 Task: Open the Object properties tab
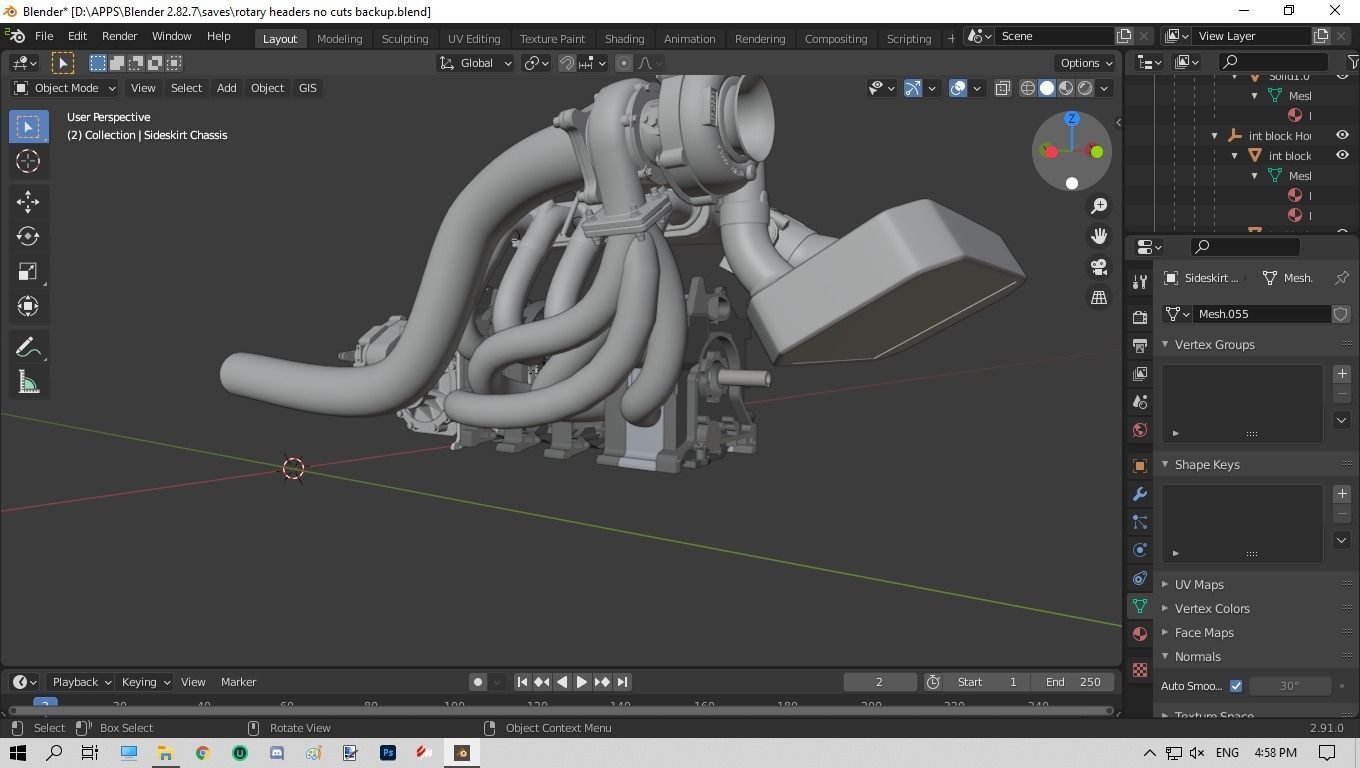pyautogui.click(x=1140, y=466)
